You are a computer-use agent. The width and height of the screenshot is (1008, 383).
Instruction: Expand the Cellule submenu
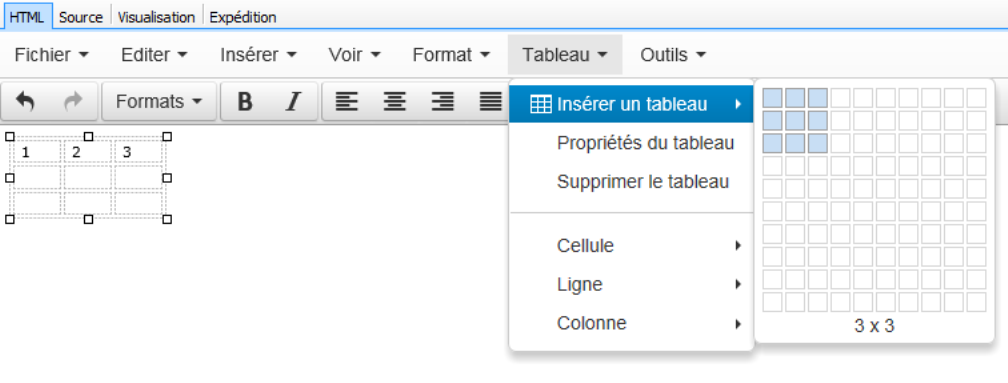(x=631, y=245)
